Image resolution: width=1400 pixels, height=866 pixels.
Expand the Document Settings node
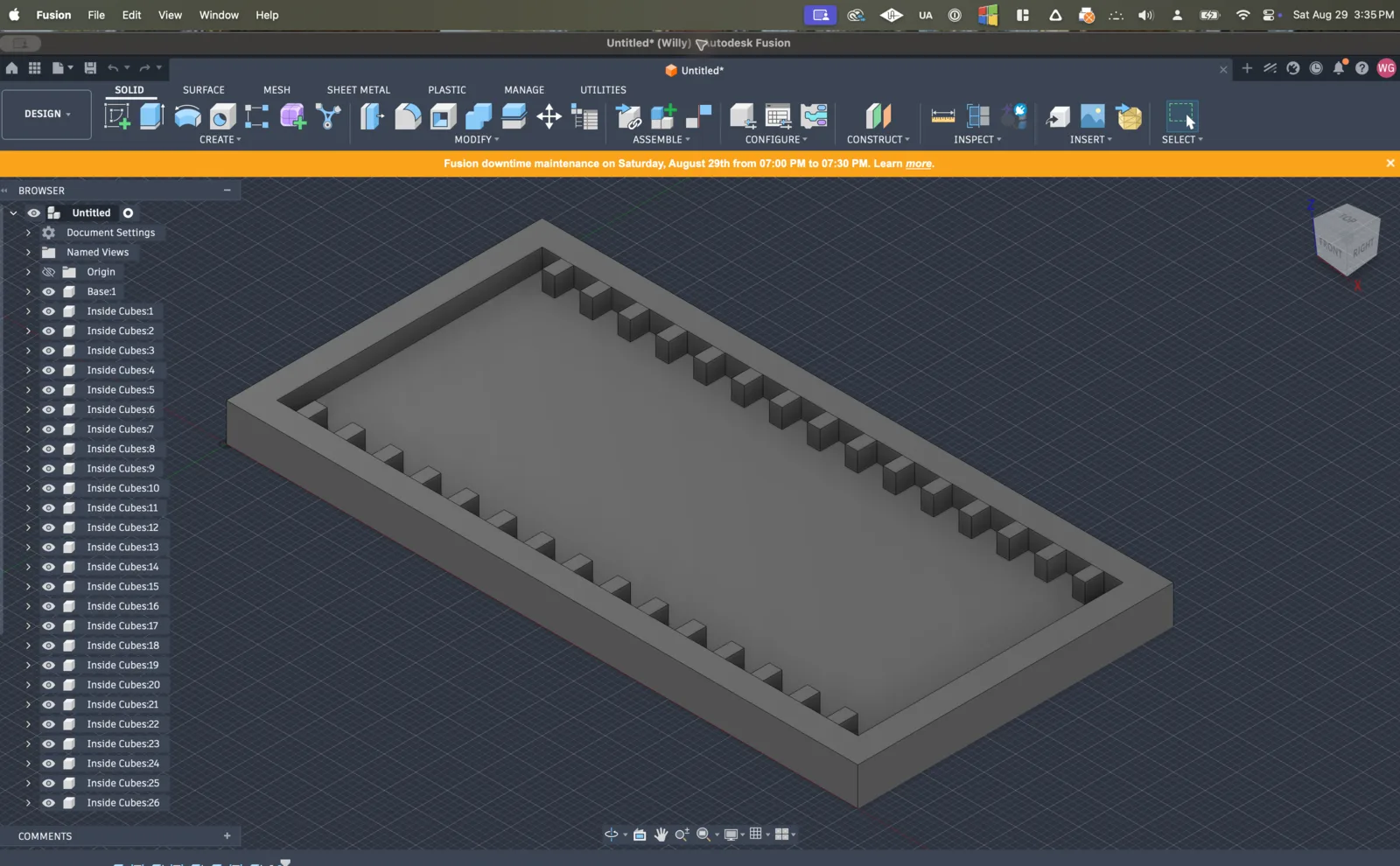28,233
